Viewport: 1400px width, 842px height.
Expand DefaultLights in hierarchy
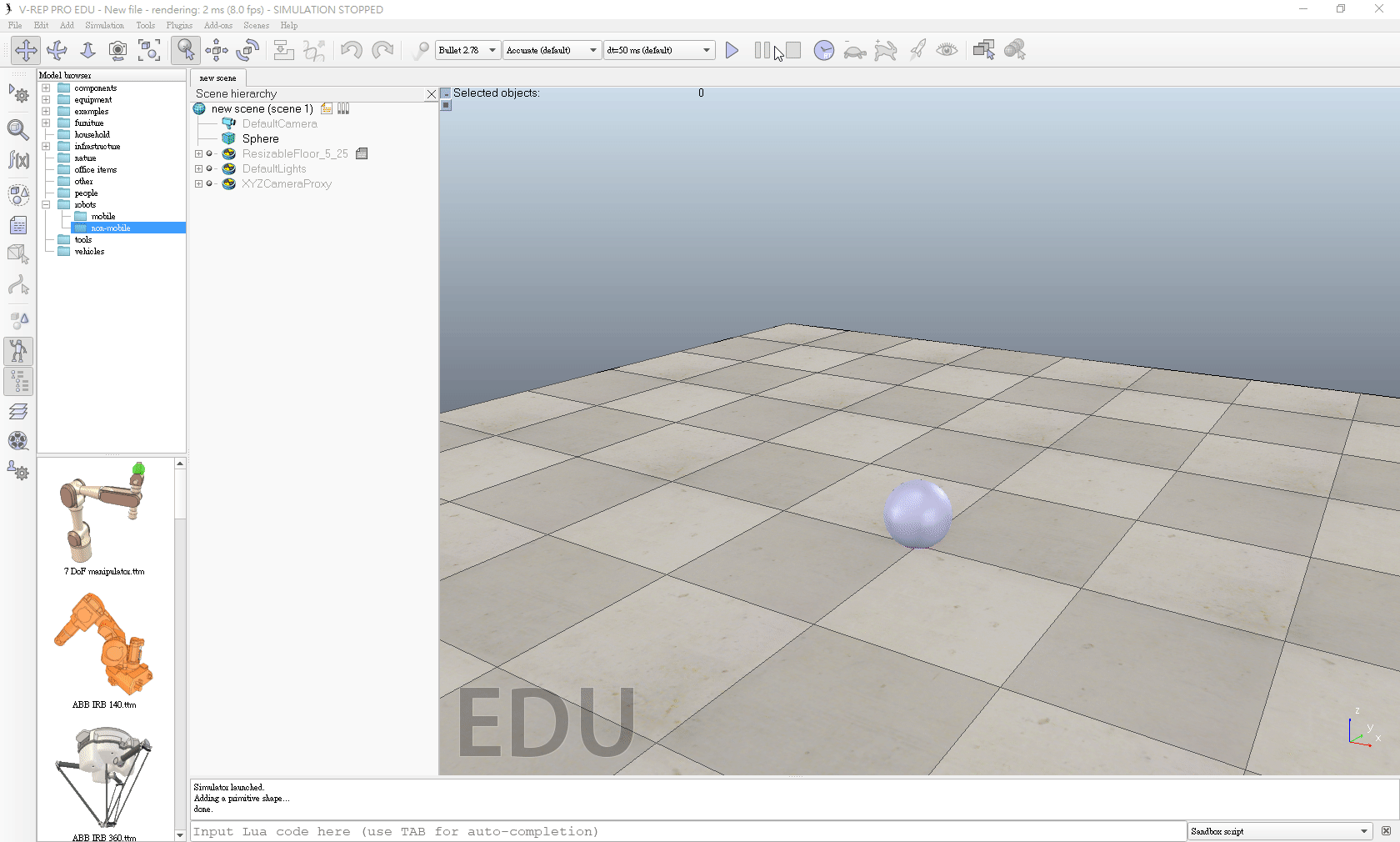(198, 168)
